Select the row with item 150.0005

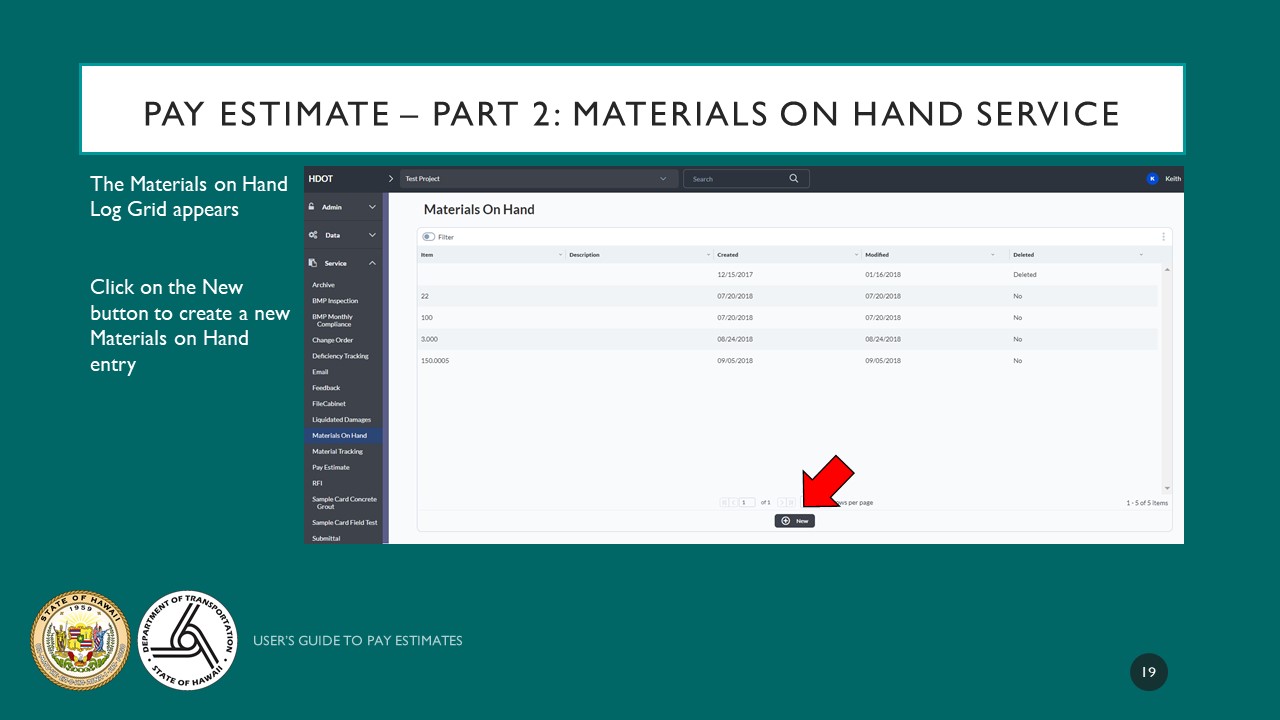(788, 361)
